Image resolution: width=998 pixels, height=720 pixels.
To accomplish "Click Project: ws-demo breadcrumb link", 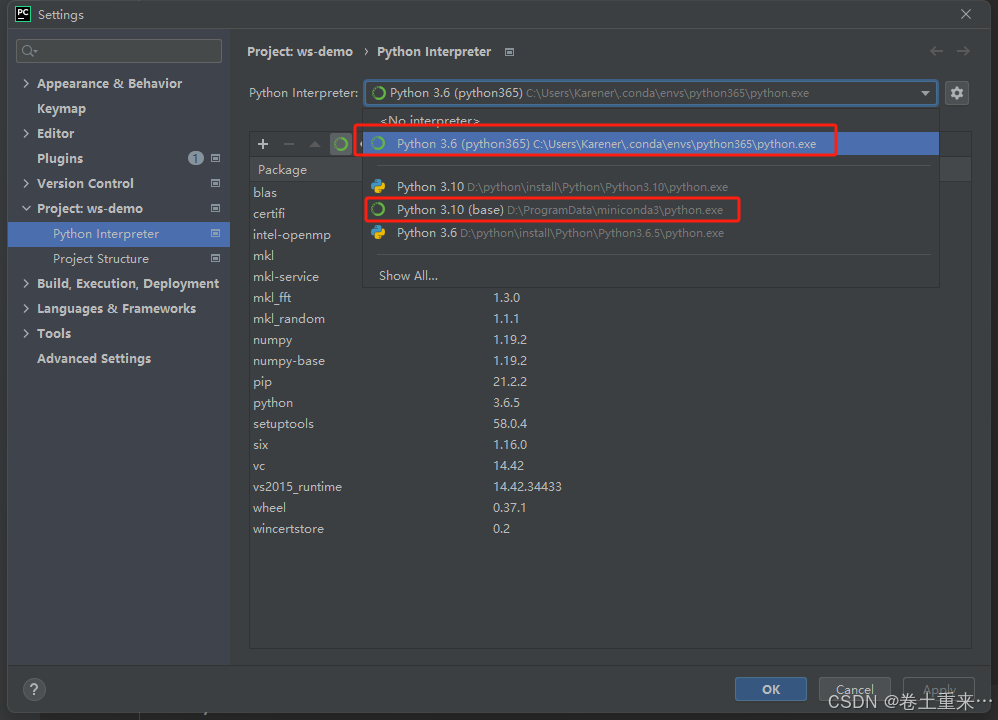I will point(300,52).
